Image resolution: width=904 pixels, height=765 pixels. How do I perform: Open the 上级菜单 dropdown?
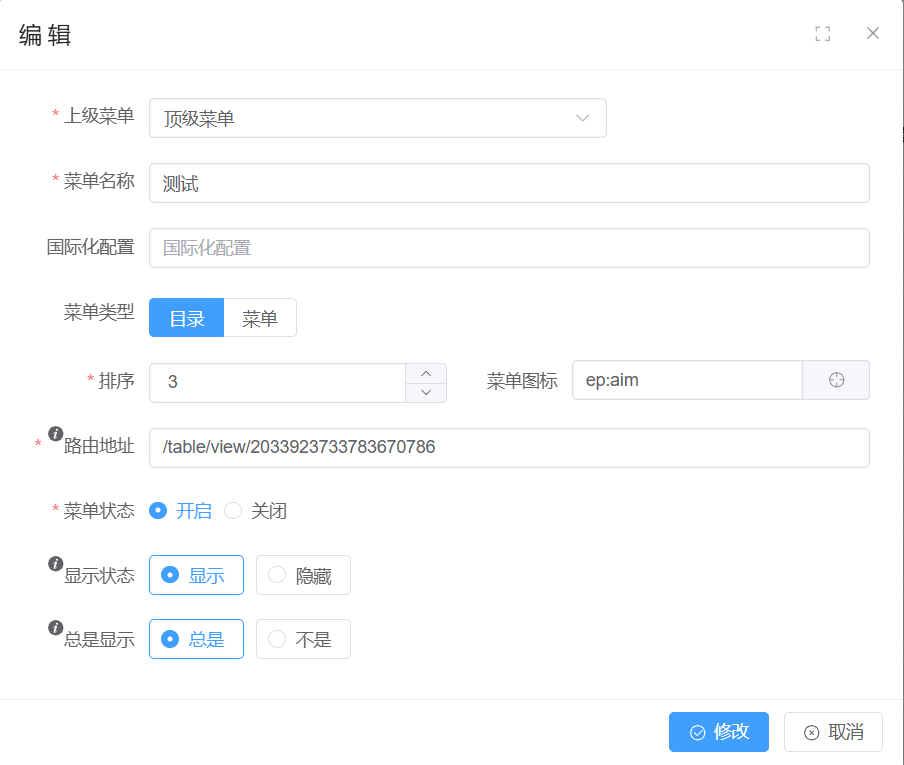pos(377,118)
